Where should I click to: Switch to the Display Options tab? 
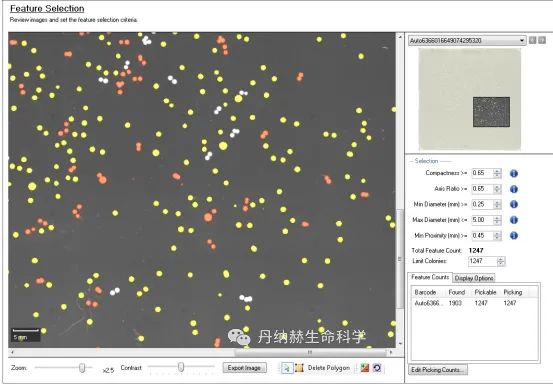click(x=474, y=278)
